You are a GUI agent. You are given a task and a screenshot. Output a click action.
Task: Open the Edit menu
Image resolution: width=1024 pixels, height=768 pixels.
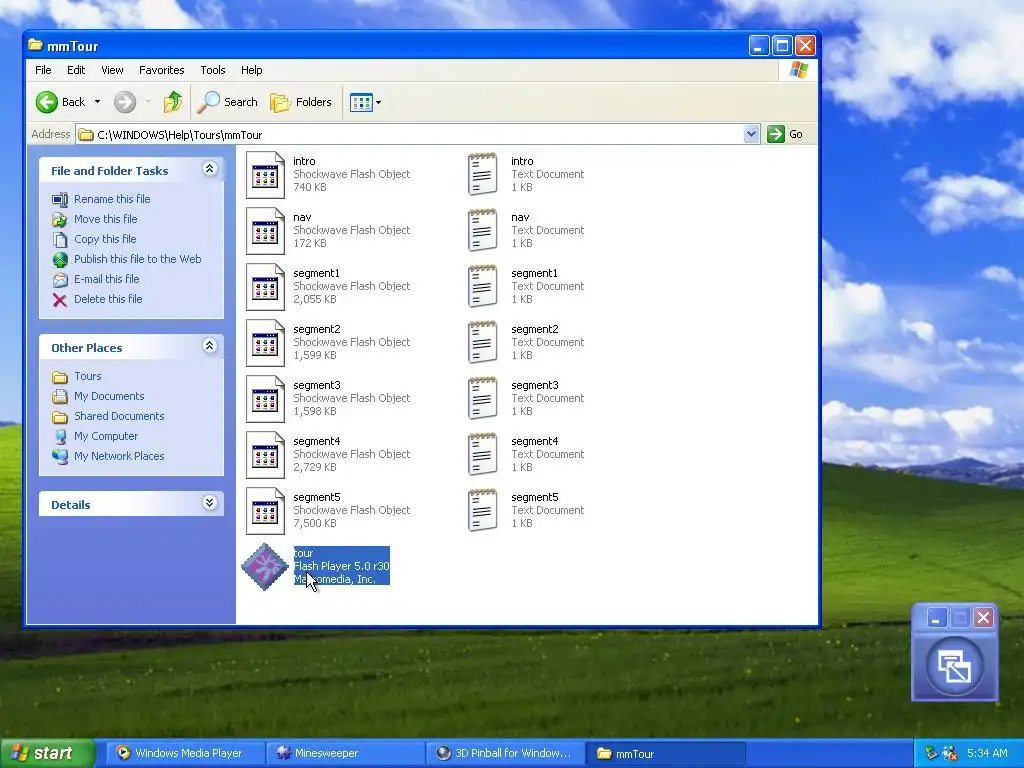[76, 70]
